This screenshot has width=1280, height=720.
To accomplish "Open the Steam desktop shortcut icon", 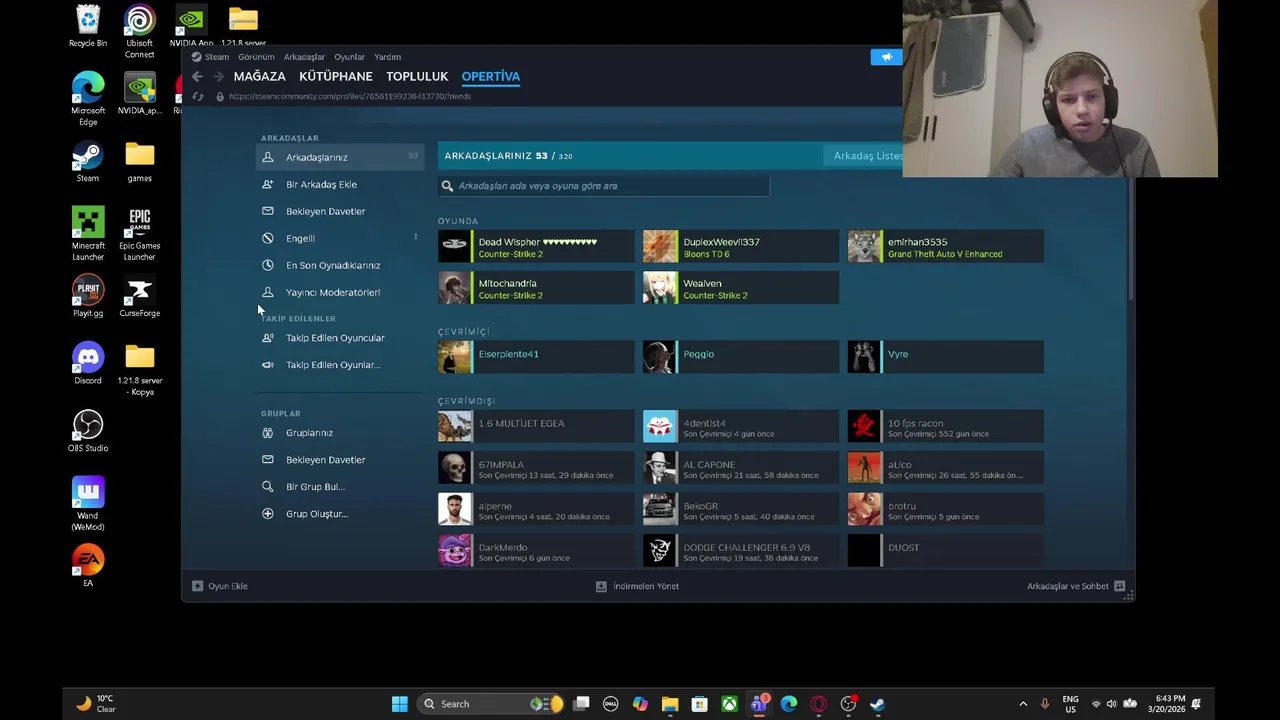I will coord(88,162).
